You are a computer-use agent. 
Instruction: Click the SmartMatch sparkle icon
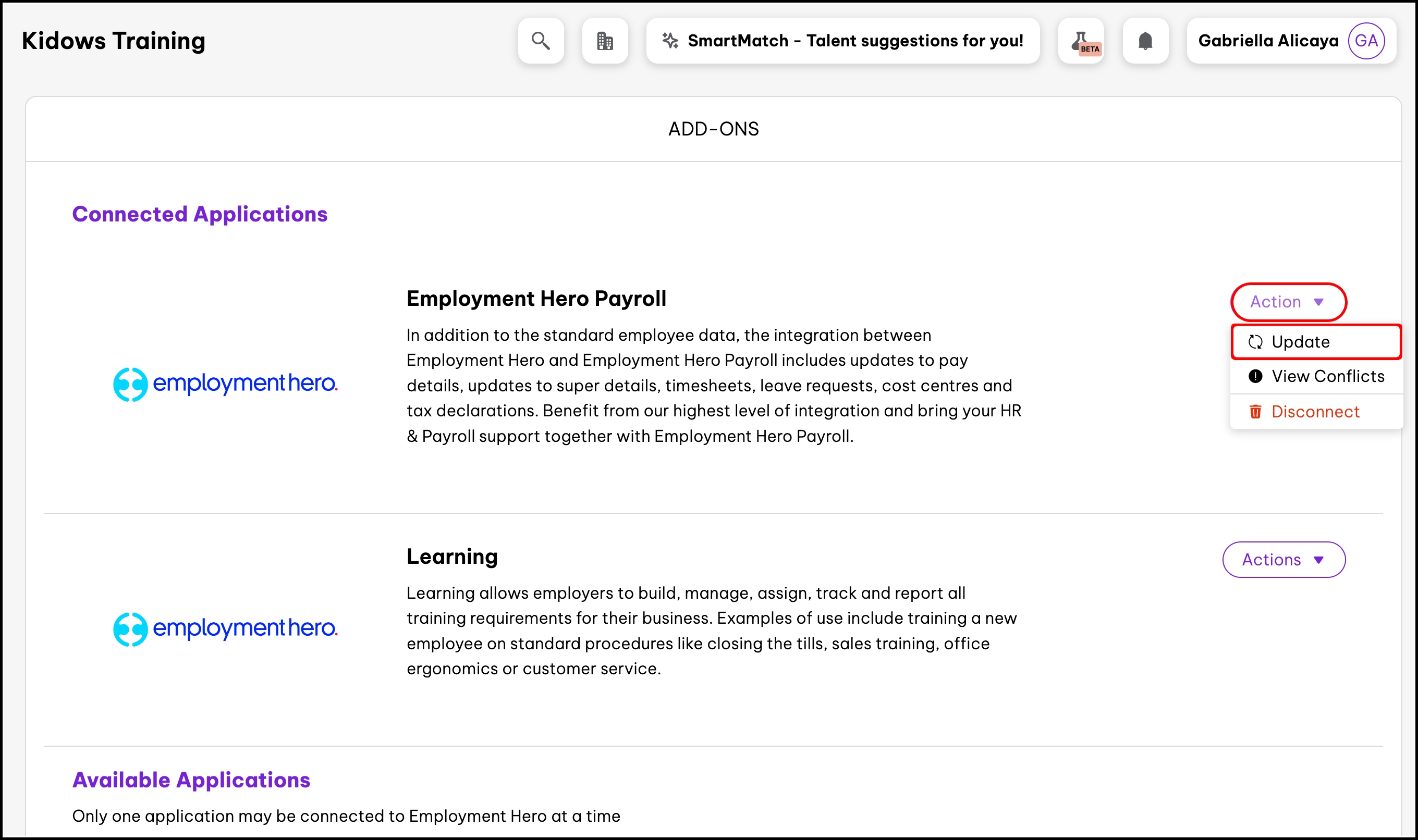[670, 41]
